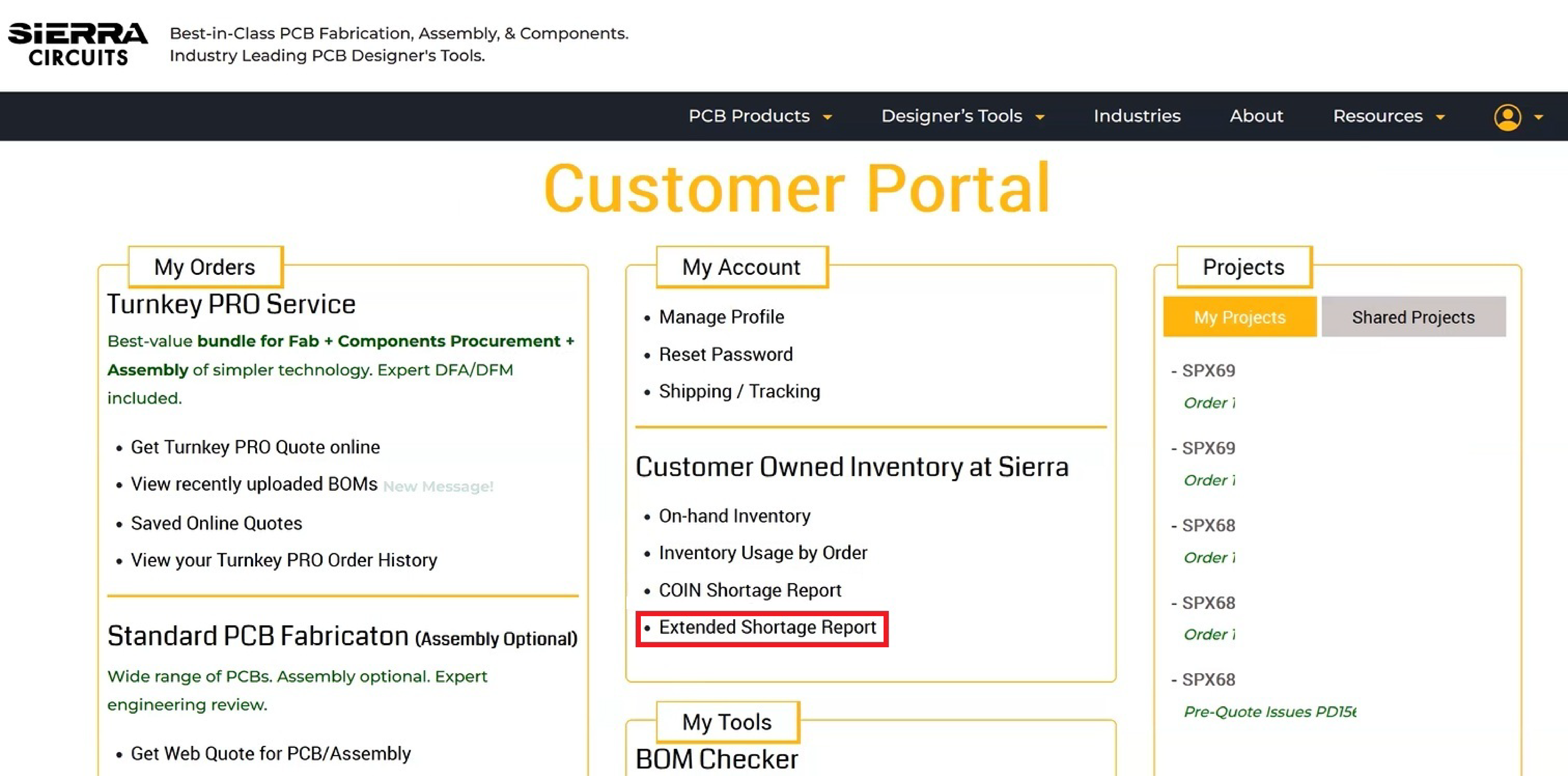1568x776 pixels.
Task: Select the first SPX69 project
Action: 1208,371
